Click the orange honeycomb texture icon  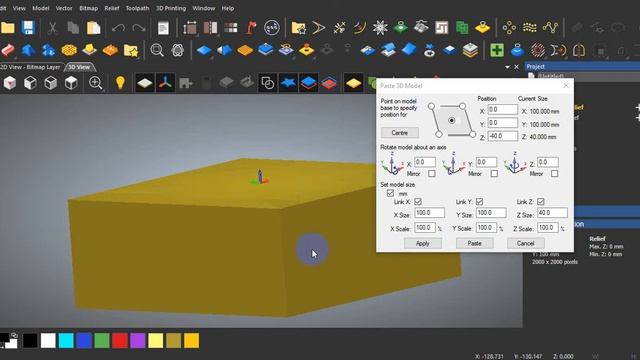69,50
